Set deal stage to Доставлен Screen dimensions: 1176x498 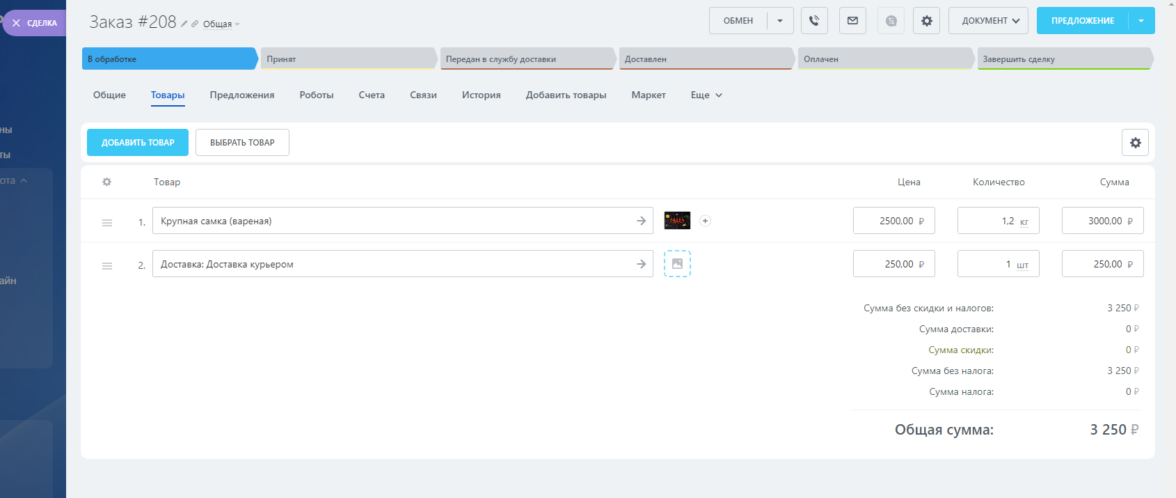click(705, 59)
